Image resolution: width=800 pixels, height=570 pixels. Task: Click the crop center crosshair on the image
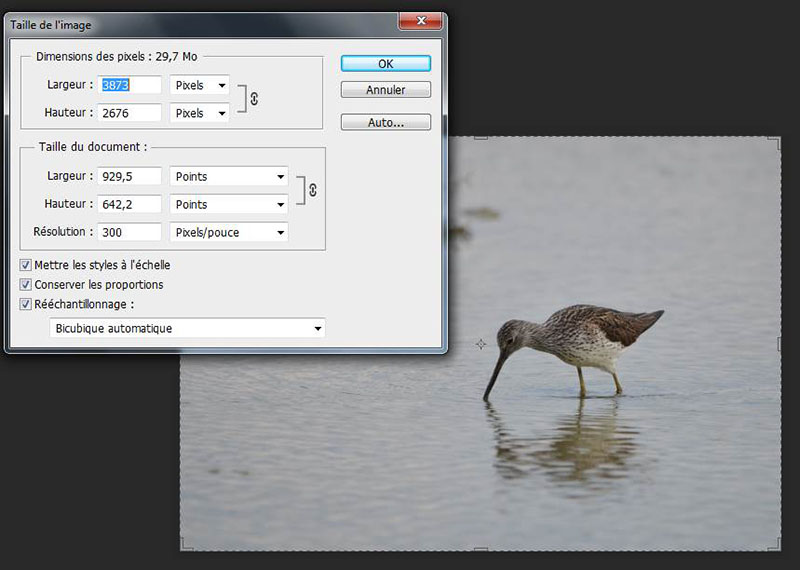point(481,344)
